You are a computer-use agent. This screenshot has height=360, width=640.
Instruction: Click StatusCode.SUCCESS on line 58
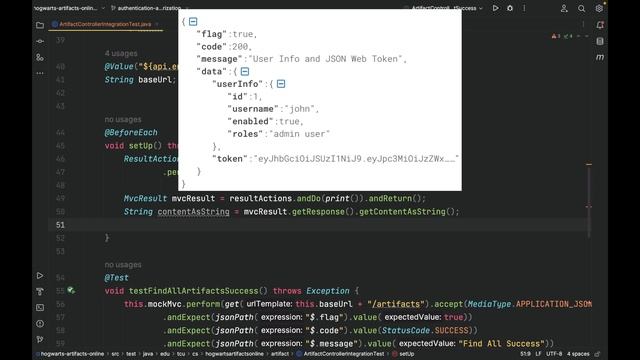pyautogui.click(x=425, y=330)
